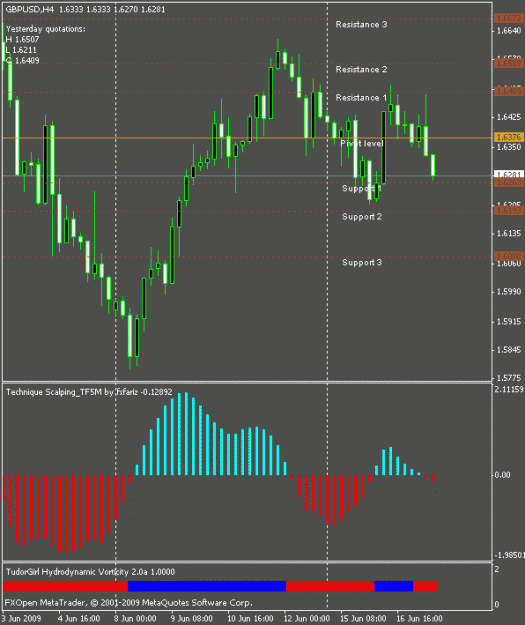The width and height of the screenshot is (525, 625).
Task: Click the 1.5915 price axis value
Action: pyautogui.click(x=509, y=322)
